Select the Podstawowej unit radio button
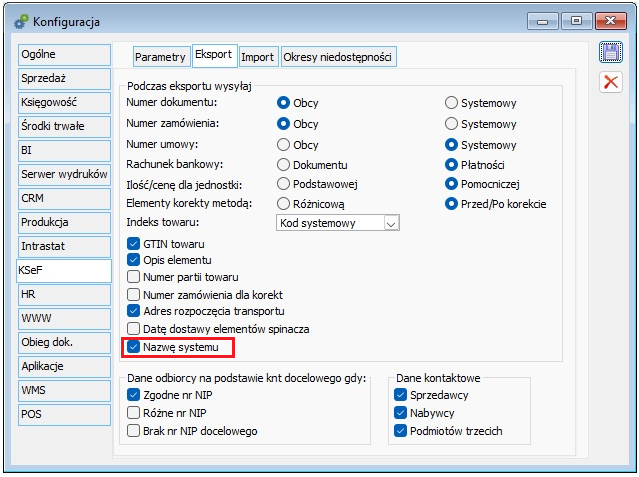Image resolution: width=639 pixels, height=477 pixels. click(x=283, y=184)
